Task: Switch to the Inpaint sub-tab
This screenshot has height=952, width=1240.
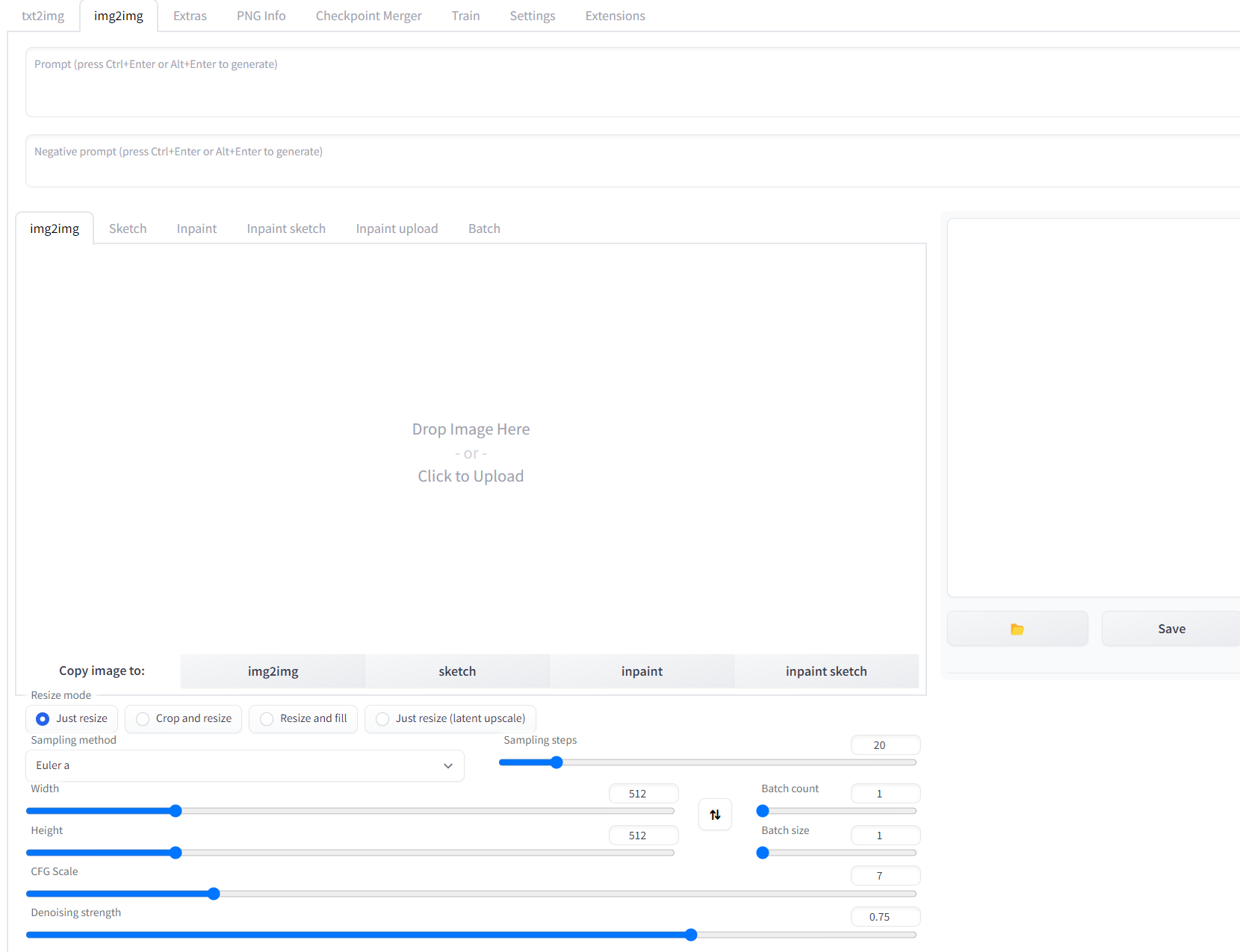Action: pos(196,228)
